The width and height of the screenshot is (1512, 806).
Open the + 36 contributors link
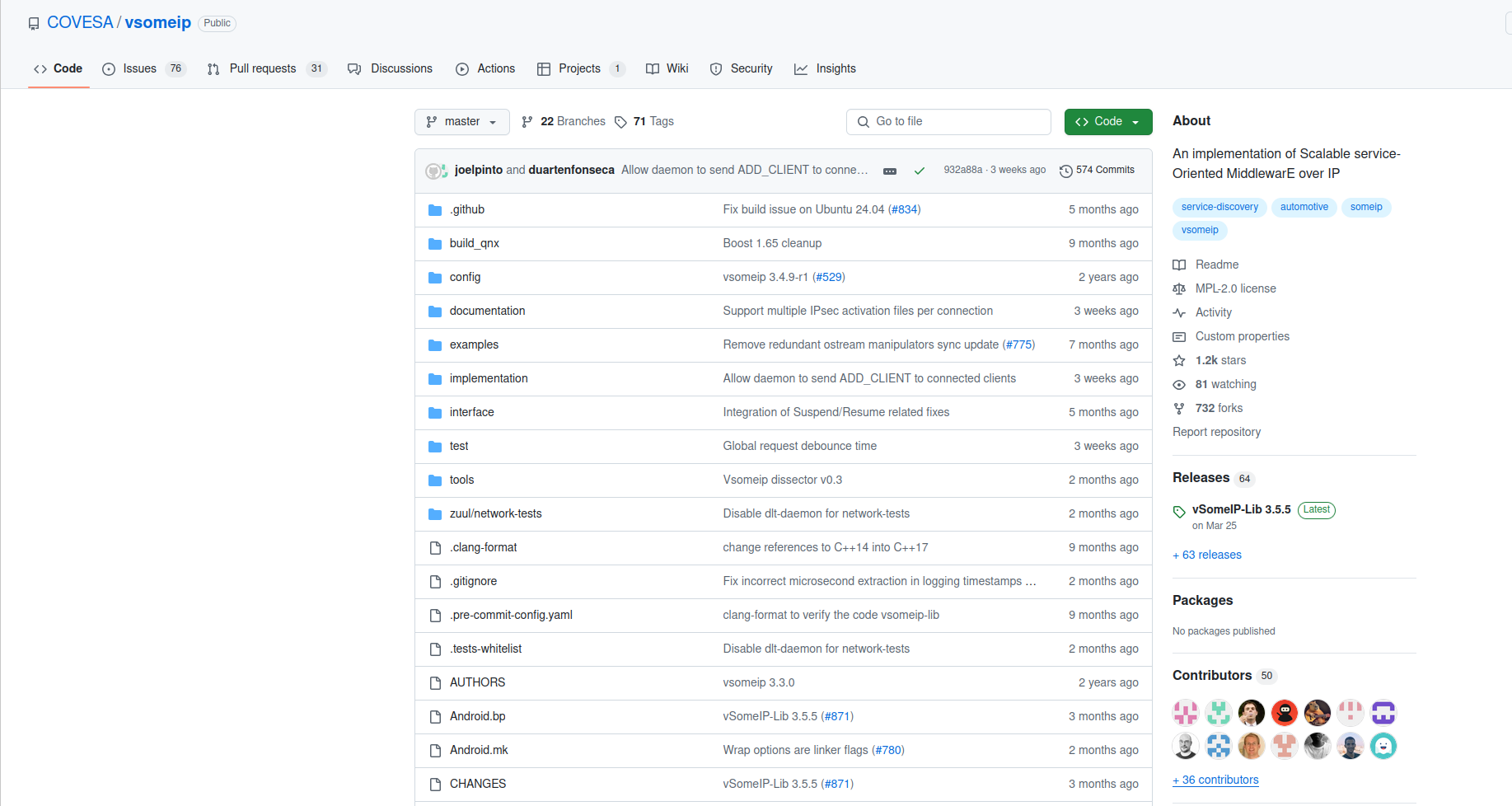pos(1215,780)
